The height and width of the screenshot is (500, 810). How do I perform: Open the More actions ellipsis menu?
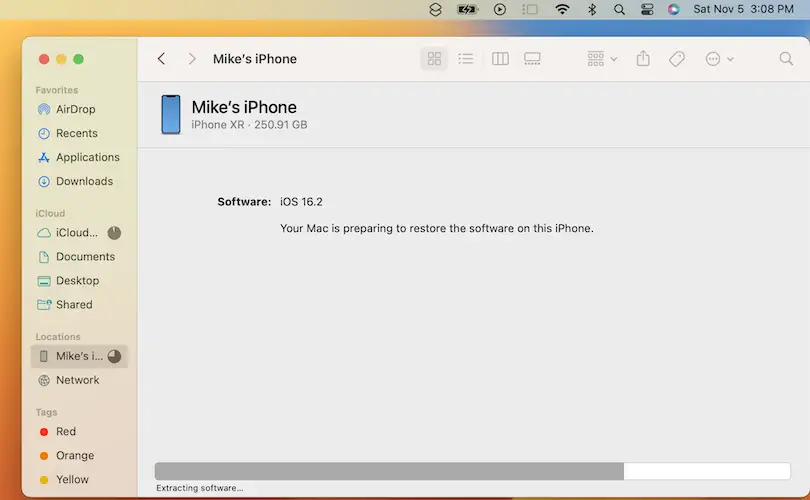click(719, 59)
